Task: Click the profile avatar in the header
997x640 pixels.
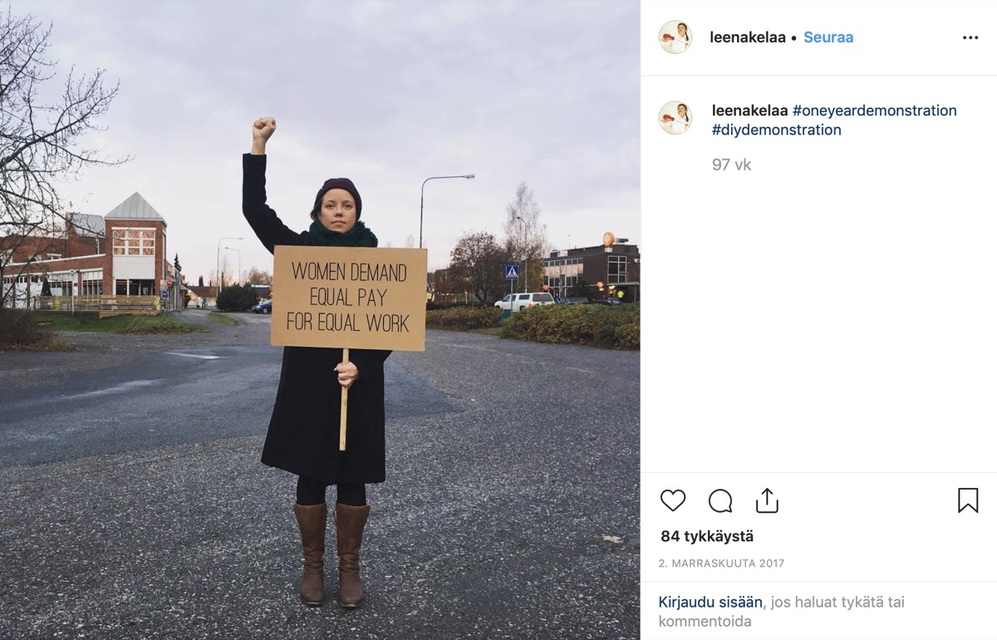Action: click(x=675, y=37)
